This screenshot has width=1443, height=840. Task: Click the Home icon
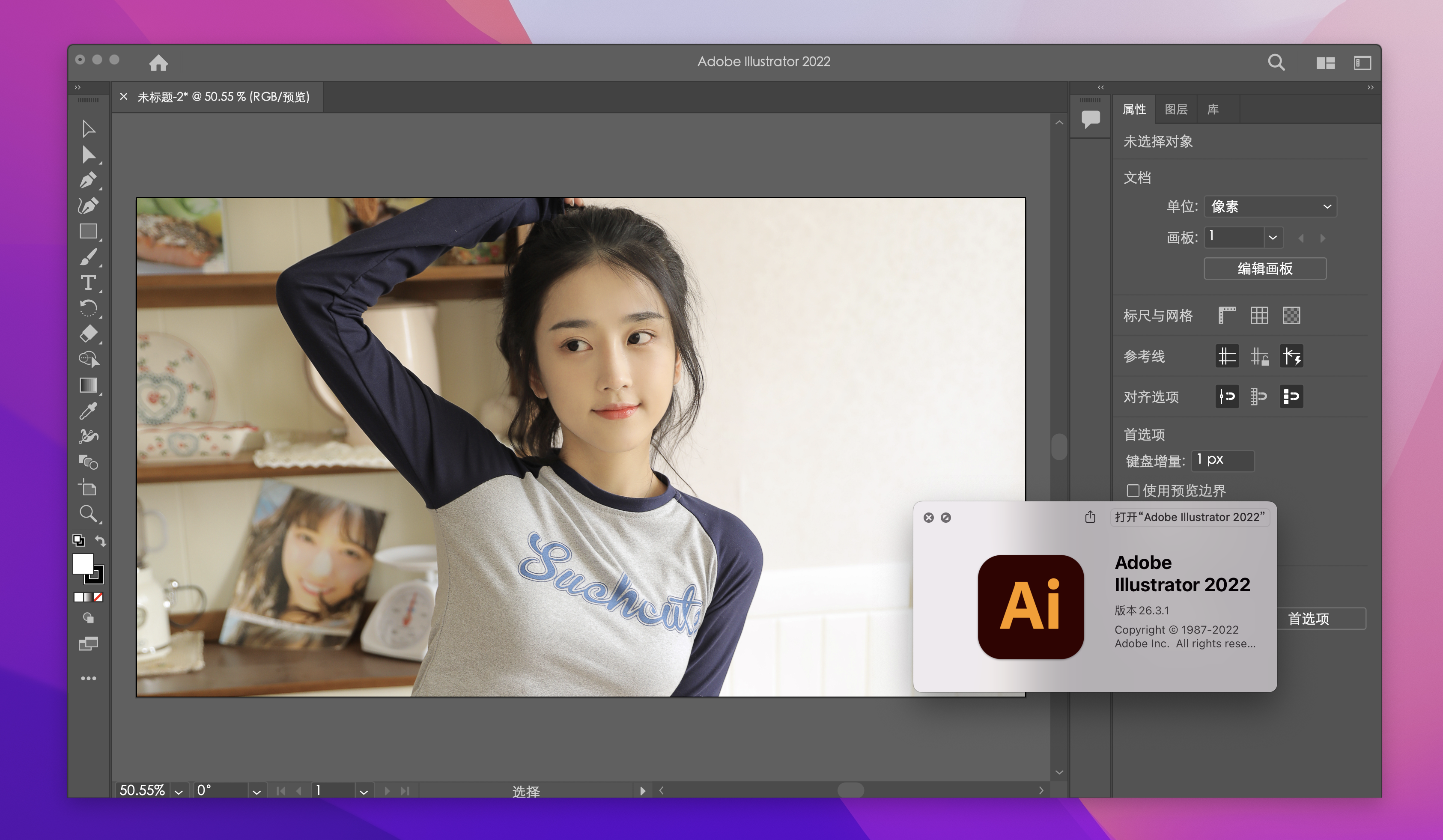tap(158, 63)
